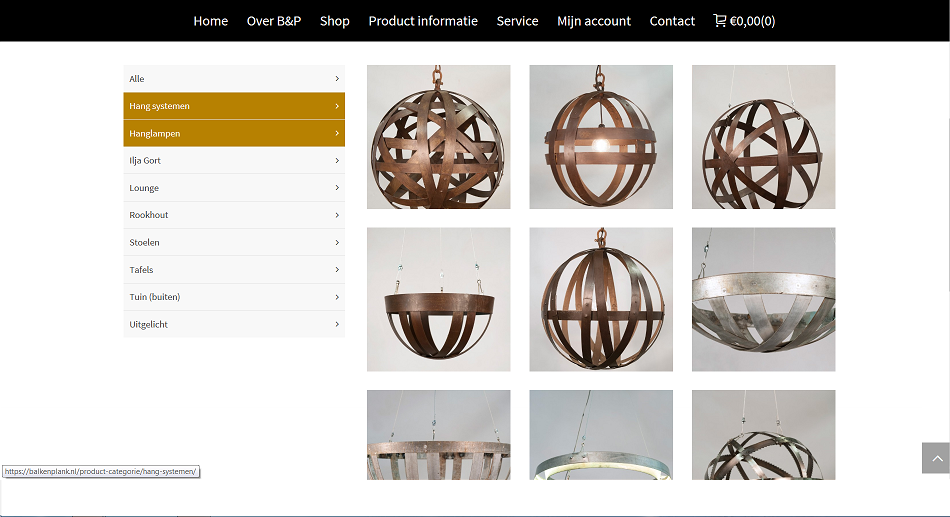The image size is (950, 517).
Task: Open the riveted vertical-band sphere lamp
Action: coord(601,299)
